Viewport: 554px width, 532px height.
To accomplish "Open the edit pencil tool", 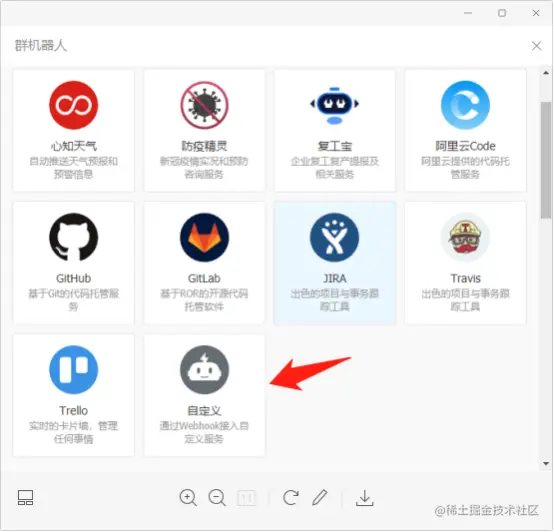I will tap(320, 497).
